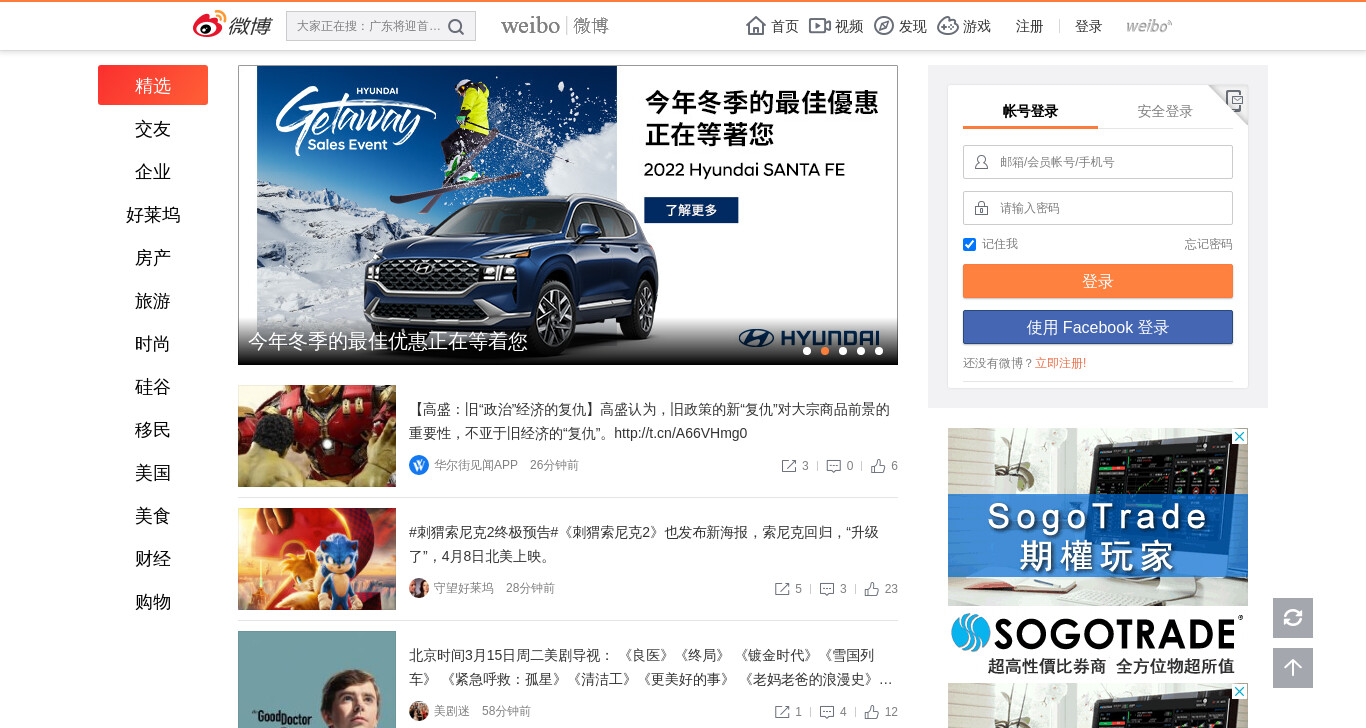Click 华尔街见闻APP author name

click(x=476, y=465)
